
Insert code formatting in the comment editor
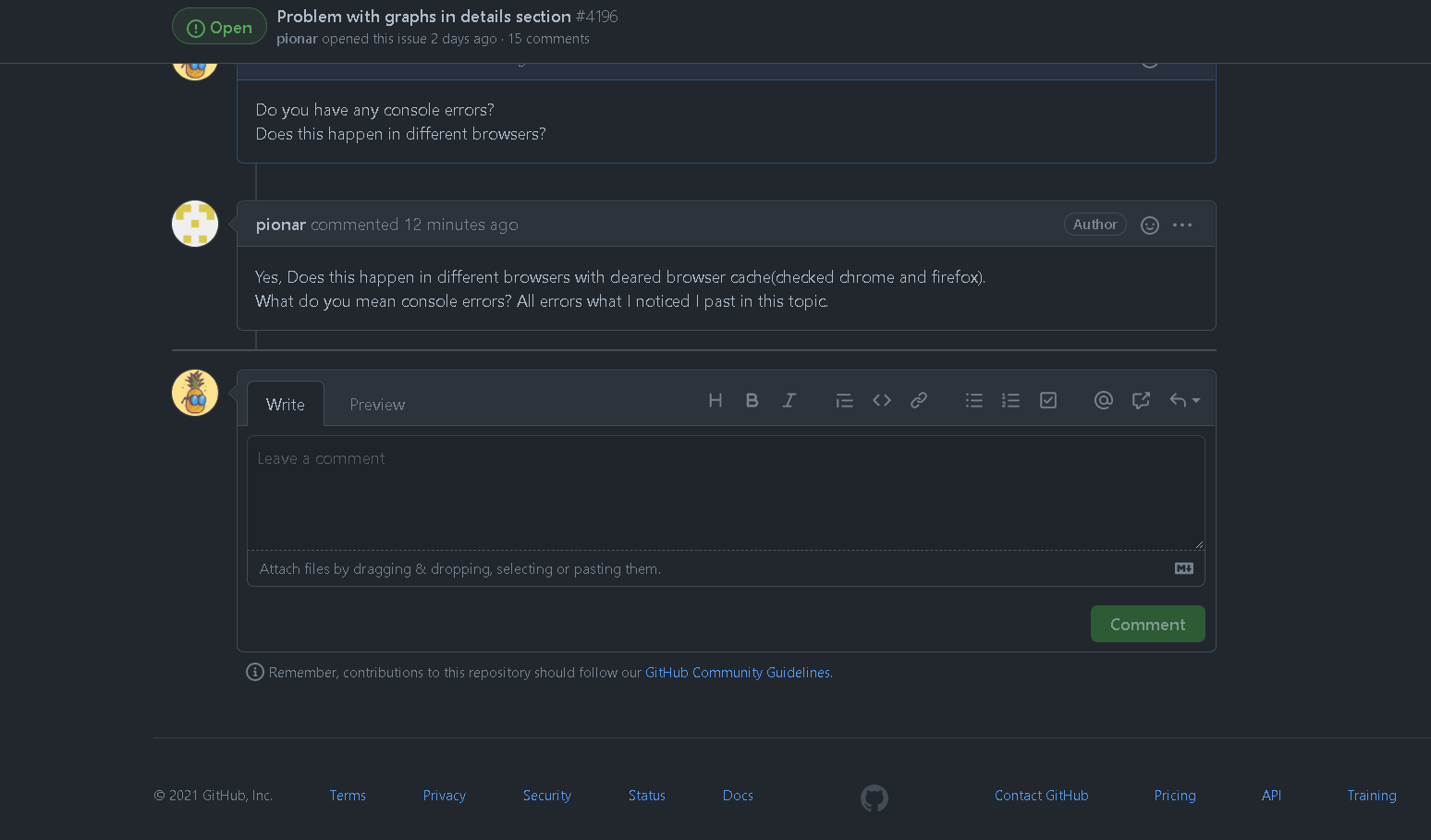pos(881,400)
